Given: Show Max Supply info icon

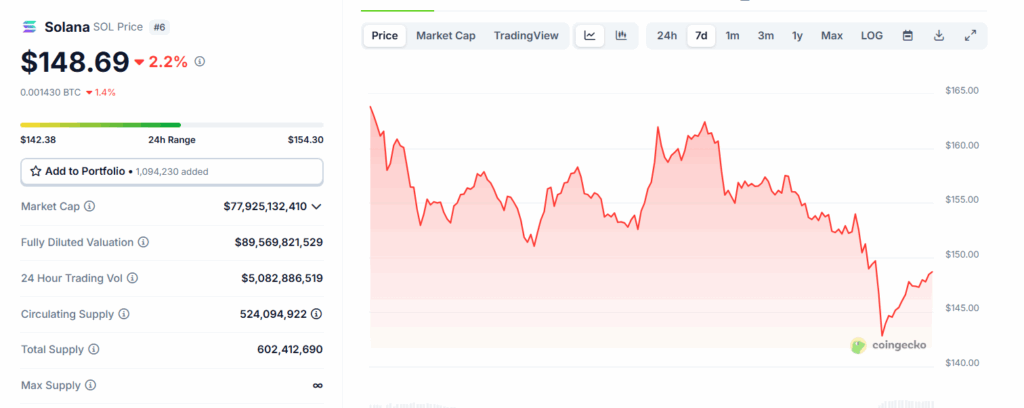Looking at the screenshot, I should 90,385.
